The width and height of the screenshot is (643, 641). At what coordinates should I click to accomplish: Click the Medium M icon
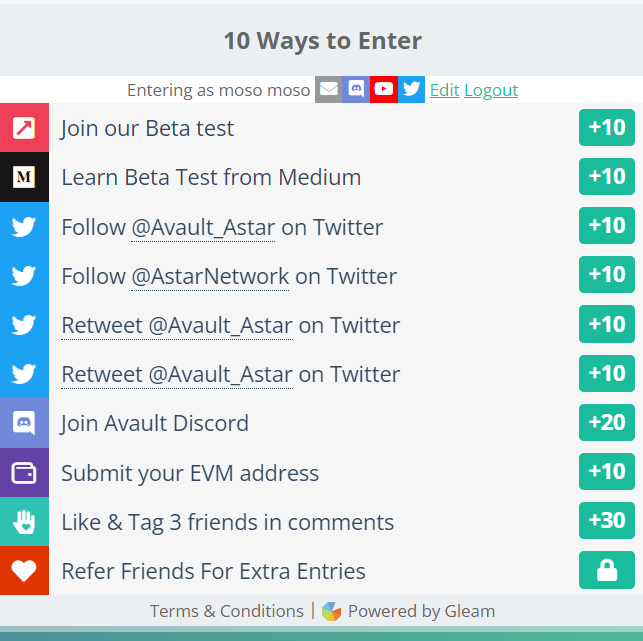[24, 177]
